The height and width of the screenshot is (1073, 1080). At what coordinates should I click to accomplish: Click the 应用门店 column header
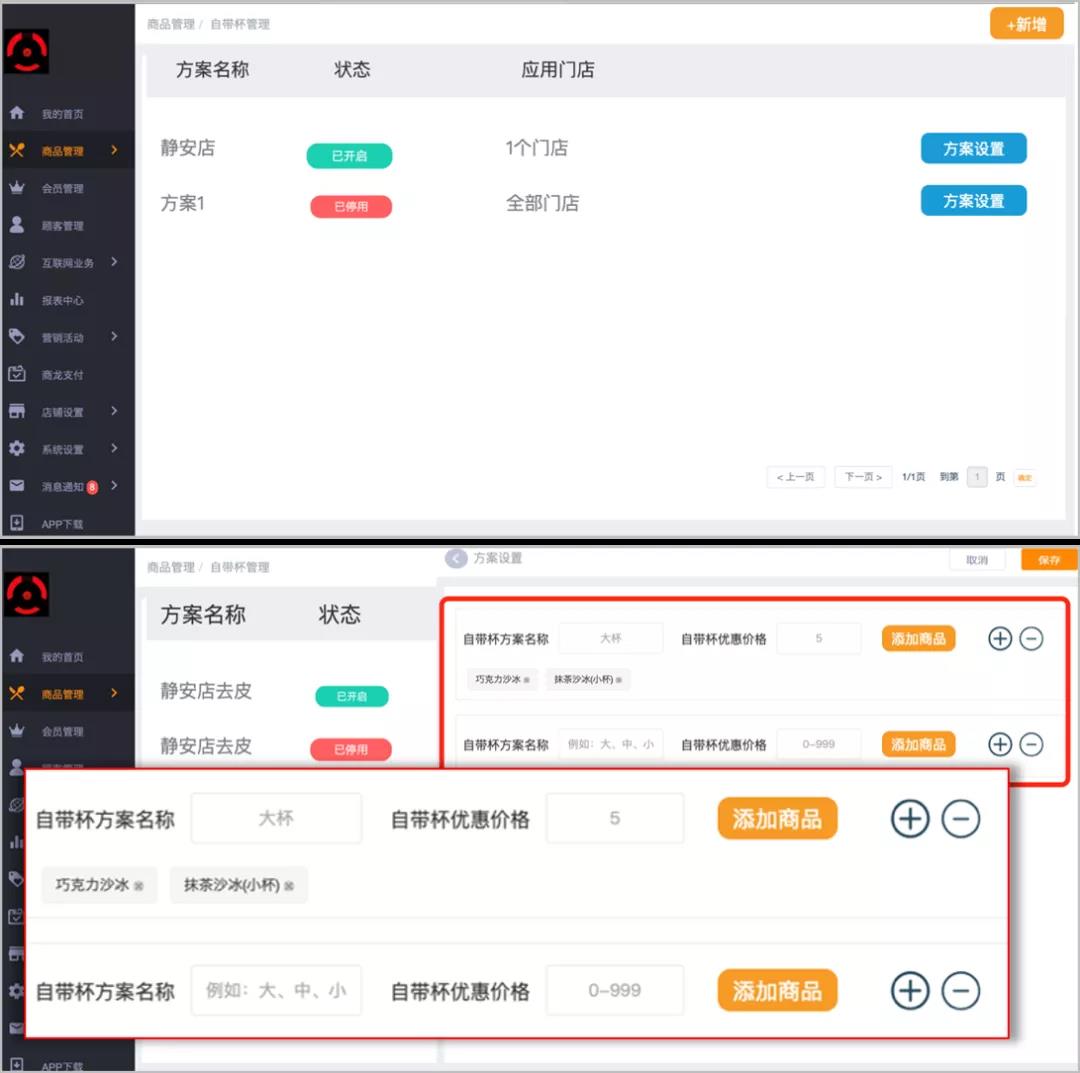tap(557, 70)
